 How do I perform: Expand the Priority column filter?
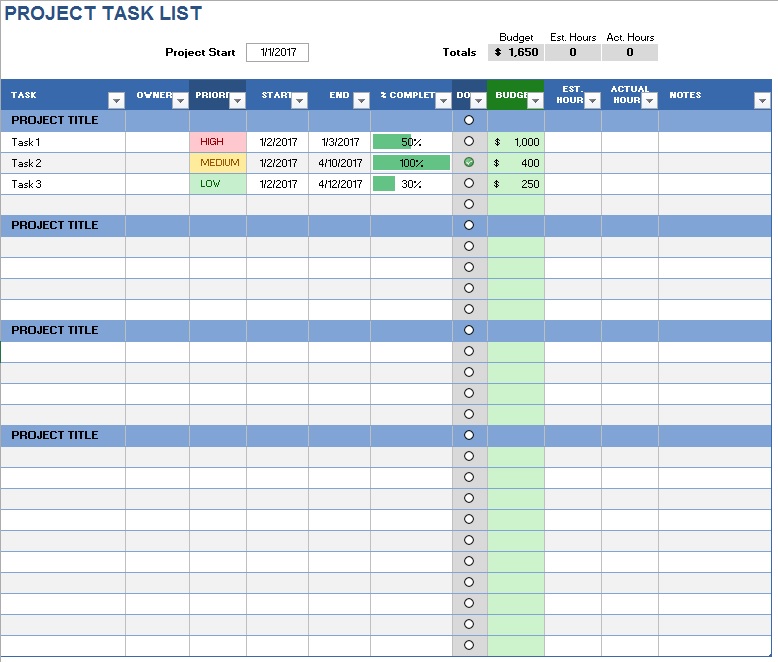237,100
